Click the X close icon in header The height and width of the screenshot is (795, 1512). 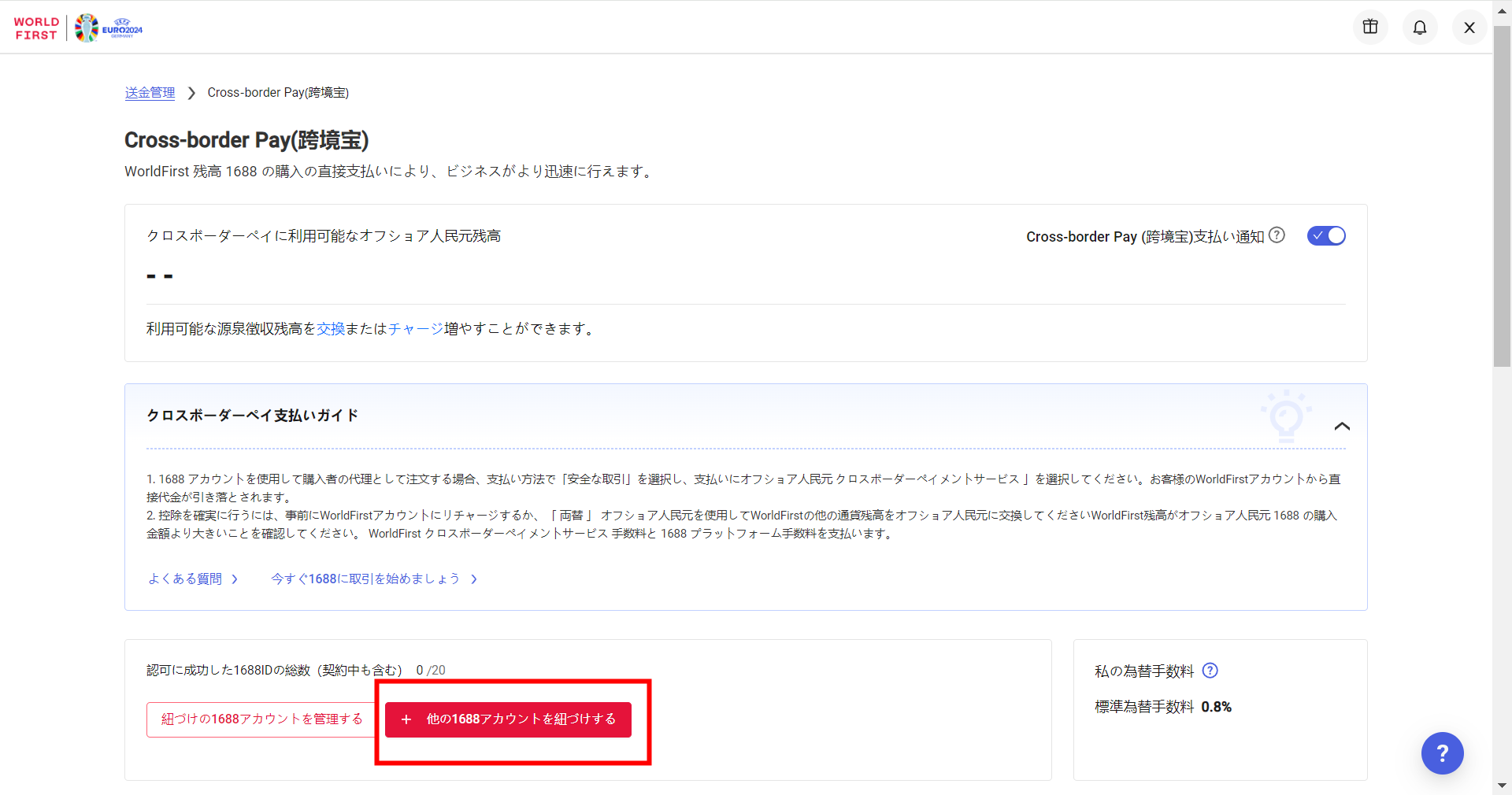[1469, 28]
